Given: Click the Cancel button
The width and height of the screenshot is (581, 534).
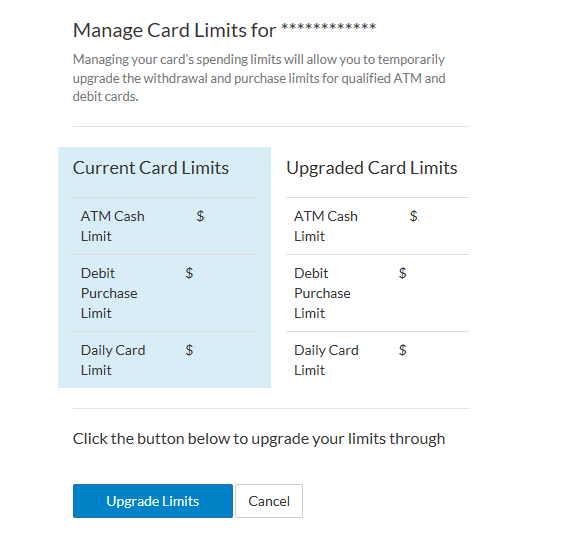Looking at the screenshot, I should (269, 501).
